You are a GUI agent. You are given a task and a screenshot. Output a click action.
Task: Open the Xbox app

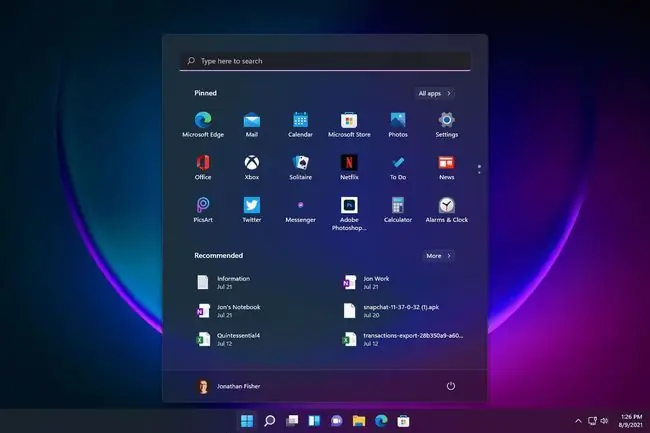click(x=252, y=167)
